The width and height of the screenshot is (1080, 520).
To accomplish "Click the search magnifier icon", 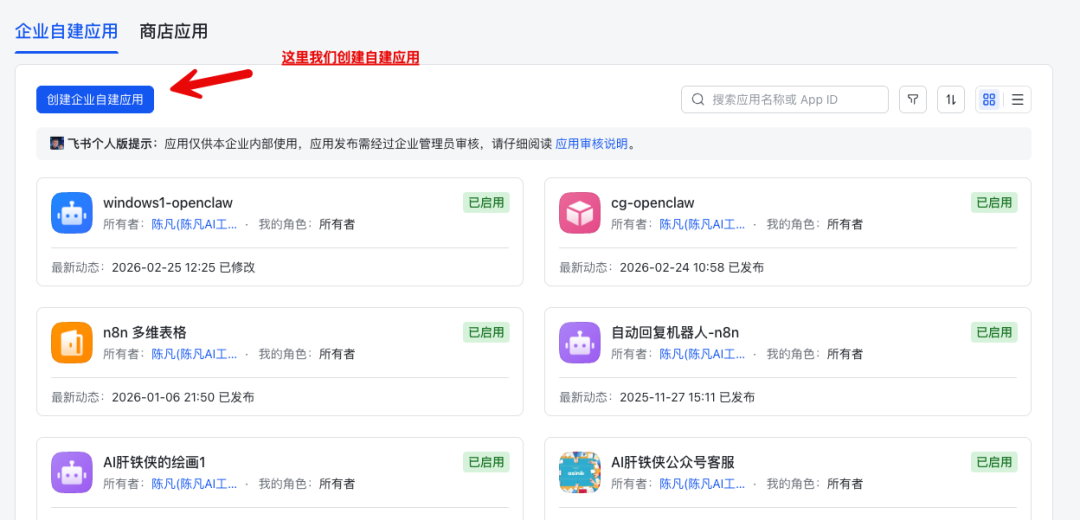I will click(697, 100).
